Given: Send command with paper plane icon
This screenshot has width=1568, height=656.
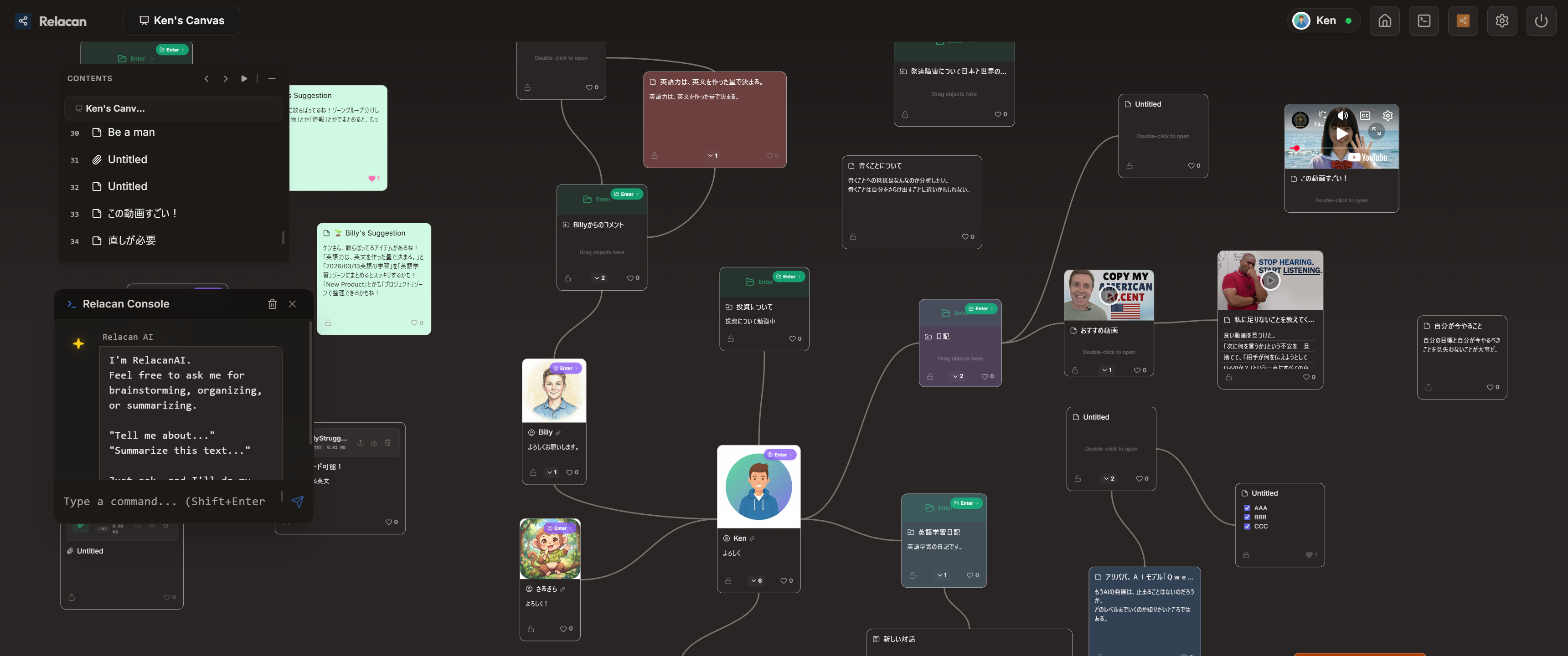Looking at the screenshot, I should click(x=297, y=502).
